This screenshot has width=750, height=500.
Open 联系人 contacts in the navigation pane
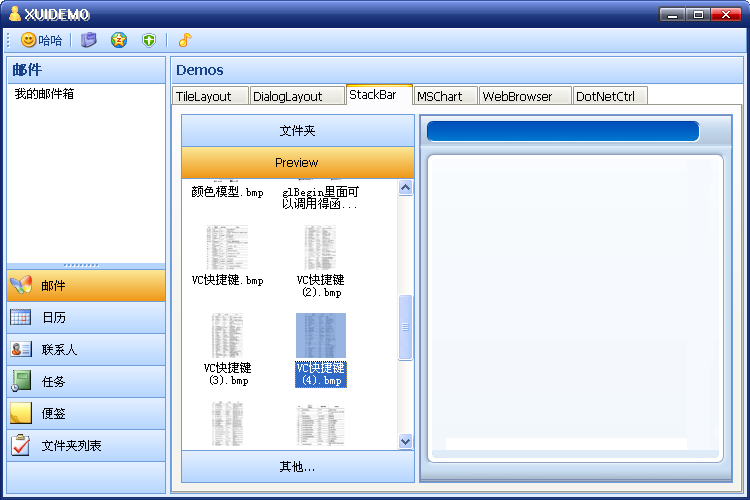[86, 350]
